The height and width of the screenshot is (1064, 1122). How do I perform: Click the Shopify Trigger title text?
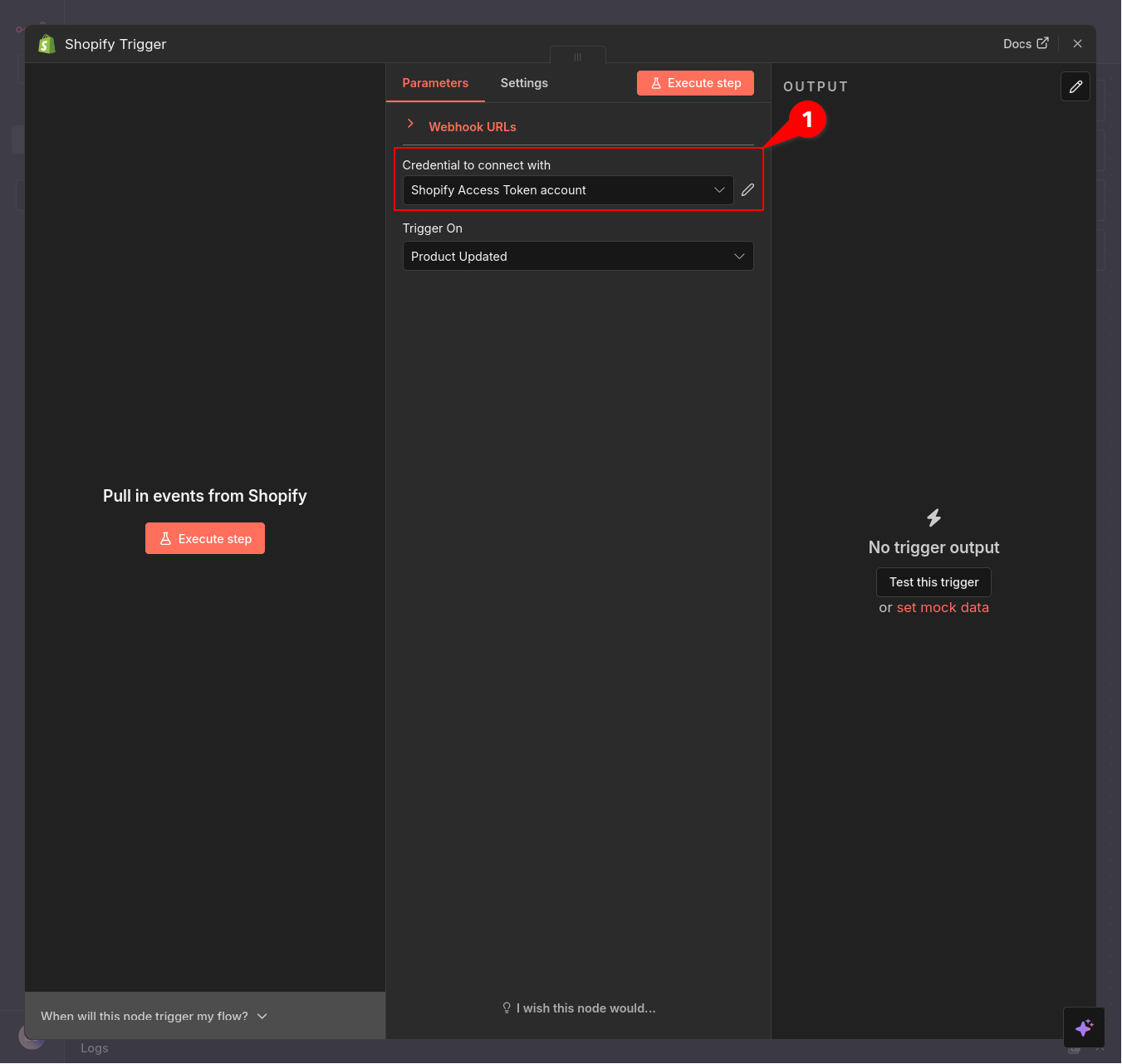115,44
